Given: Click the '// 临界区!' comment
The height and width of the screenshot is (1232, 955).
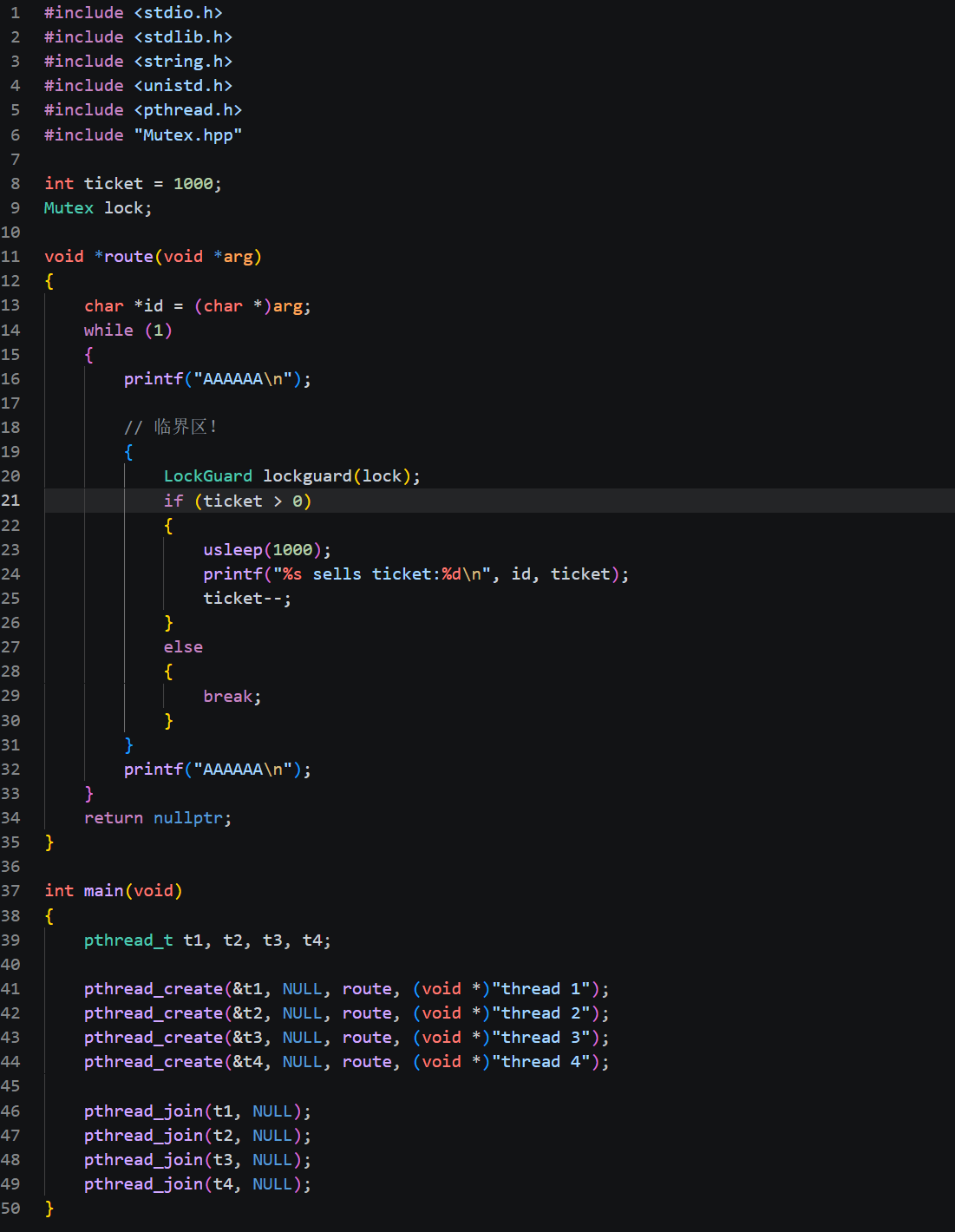Looking at the screenshot, I should pyautogui.click(x=171, y=427).
